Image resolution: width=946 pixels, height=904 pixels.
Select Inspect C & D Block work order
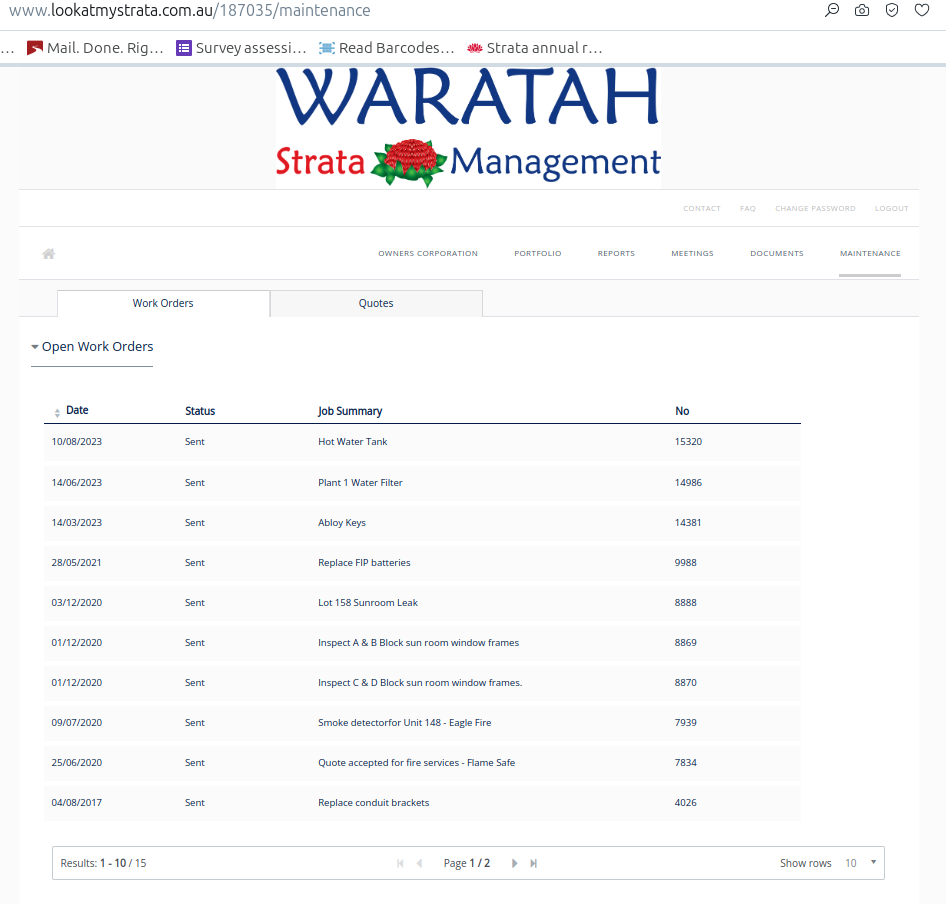(x=422, y=683)
